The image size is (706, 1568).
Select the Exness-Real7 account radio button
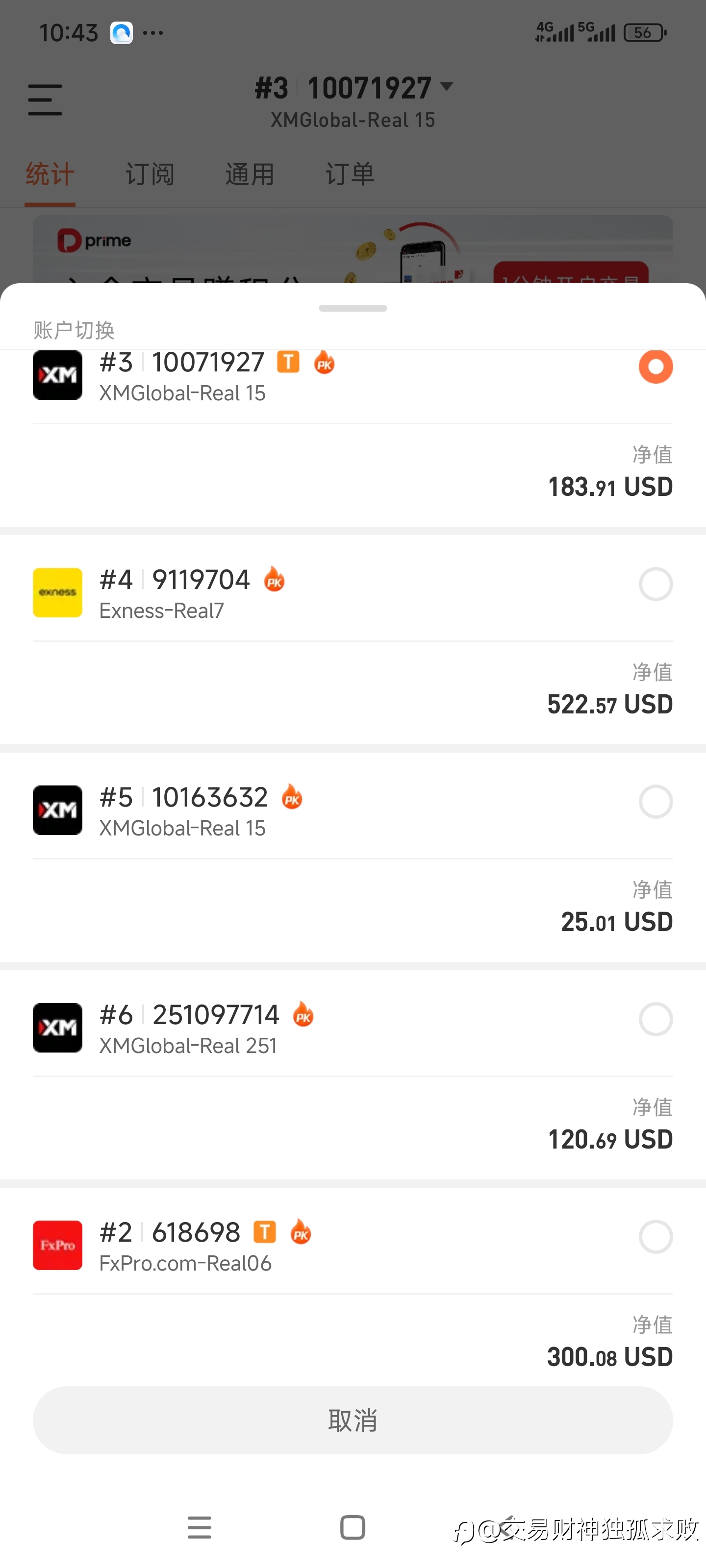point(656,585)
